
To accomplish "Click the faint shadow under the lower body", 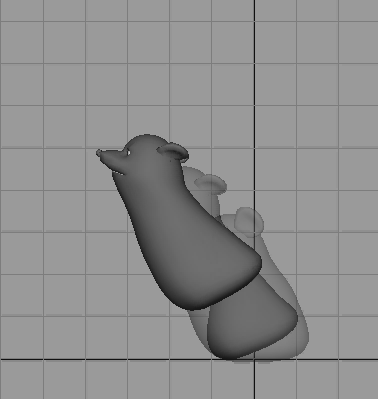I will tap(253, 361).
